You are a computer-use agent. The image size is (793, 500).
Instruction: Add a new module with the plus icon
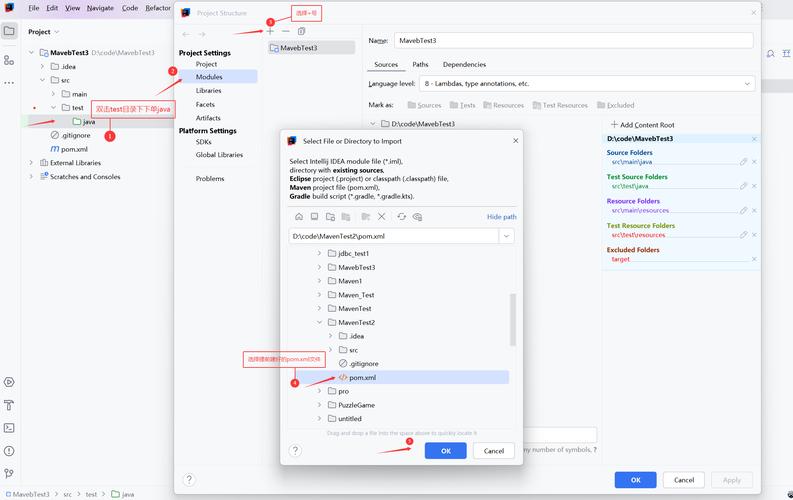point(271,31)
